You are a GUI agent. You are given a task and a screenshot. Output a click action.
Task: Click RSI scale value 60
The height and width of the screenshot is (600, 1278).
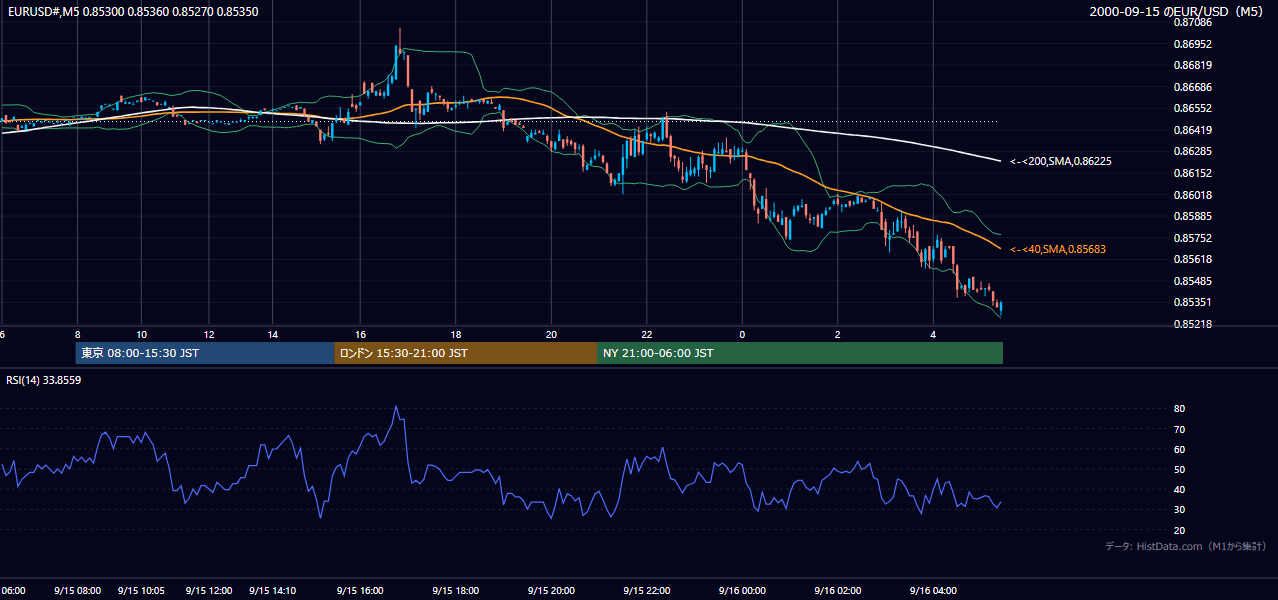coord(1179,449)
